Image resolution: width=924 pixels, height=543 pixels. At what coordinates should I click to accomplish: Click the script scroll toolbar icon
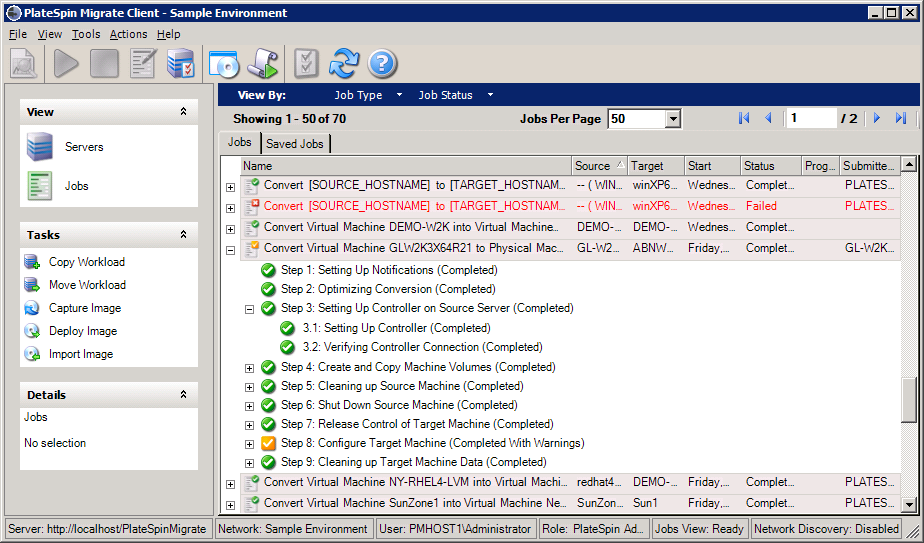[x=263, y=64]
